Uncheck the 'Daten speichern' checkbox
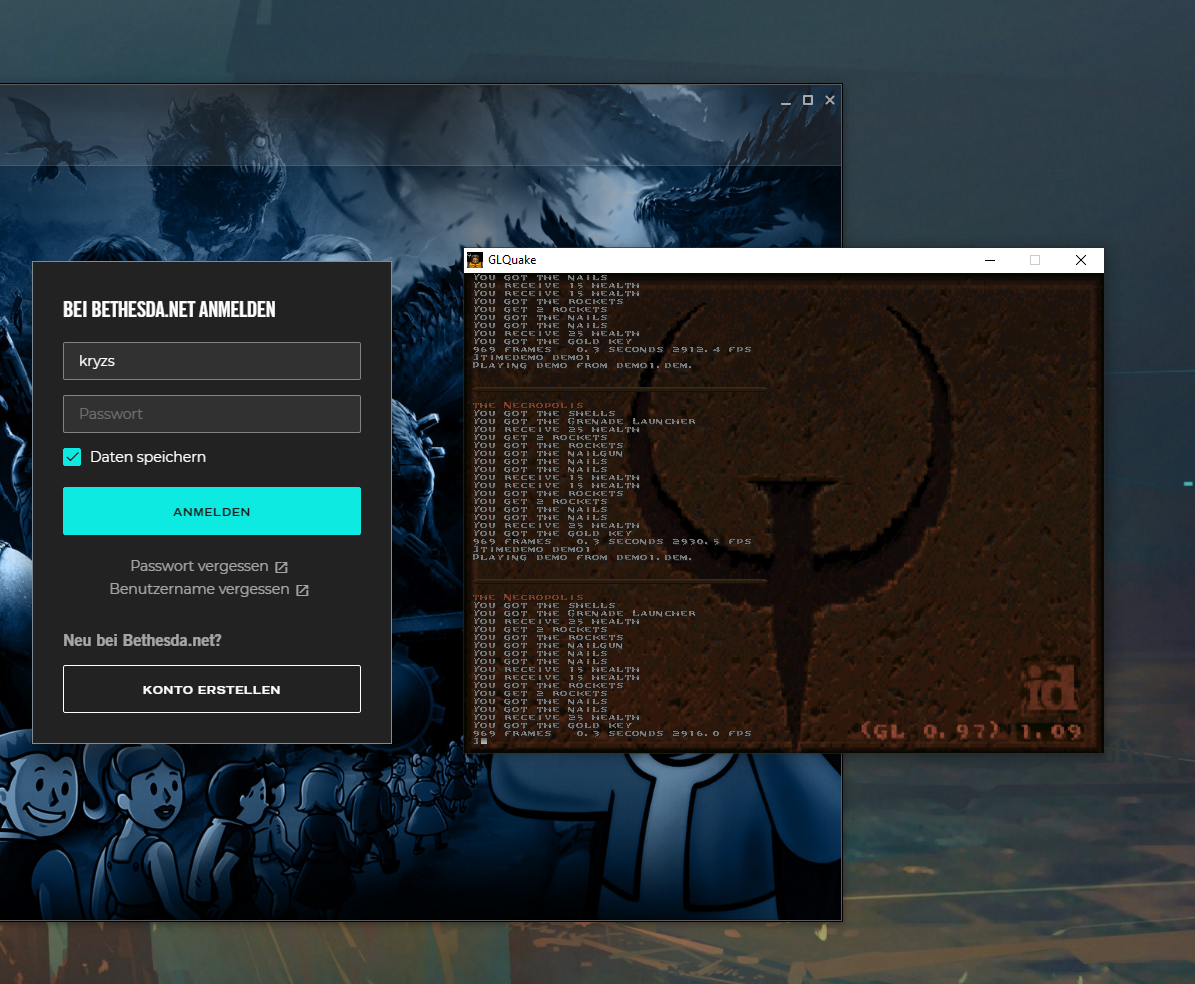1195x984 pixels. (72, 457)
